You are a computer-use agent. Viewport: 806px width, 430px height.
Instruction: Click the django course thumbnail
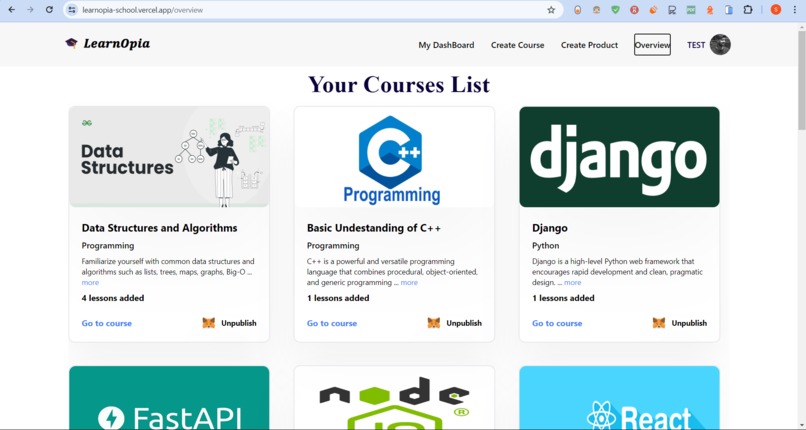point(619,157)
